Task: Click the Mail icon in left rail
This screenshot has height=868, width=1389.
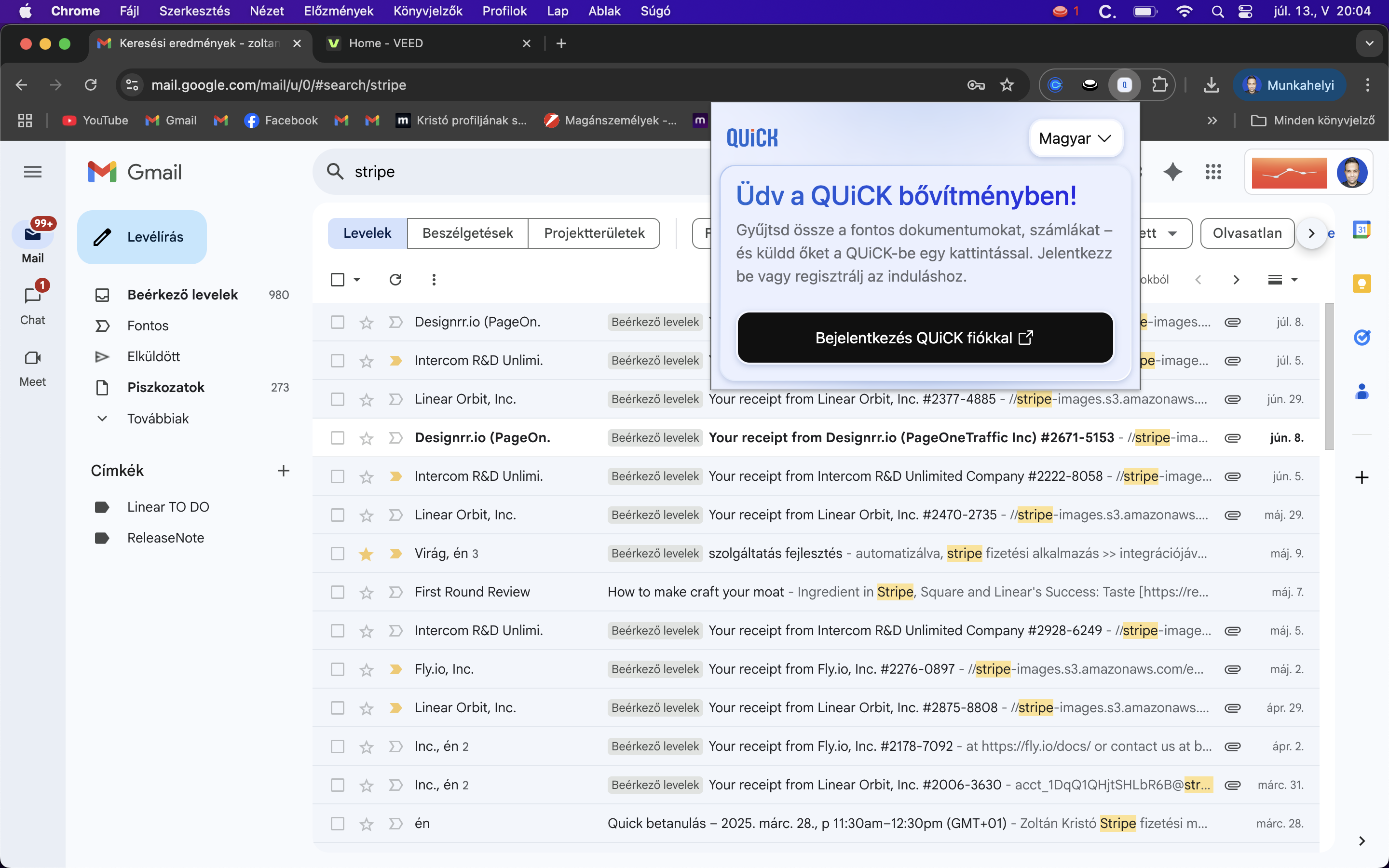Action: tap(33, 235)
